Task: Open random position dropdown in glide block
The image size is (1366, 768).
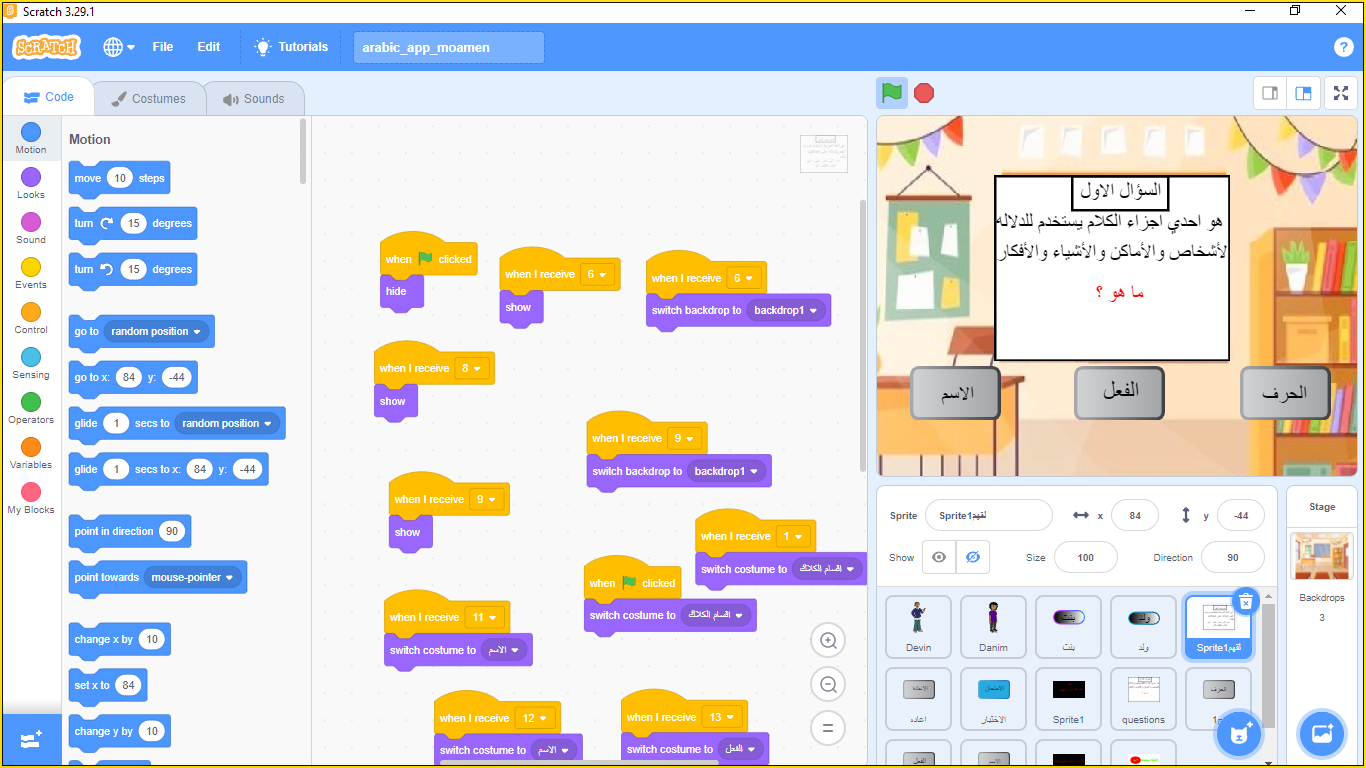Action: click(x=227, y=423)
